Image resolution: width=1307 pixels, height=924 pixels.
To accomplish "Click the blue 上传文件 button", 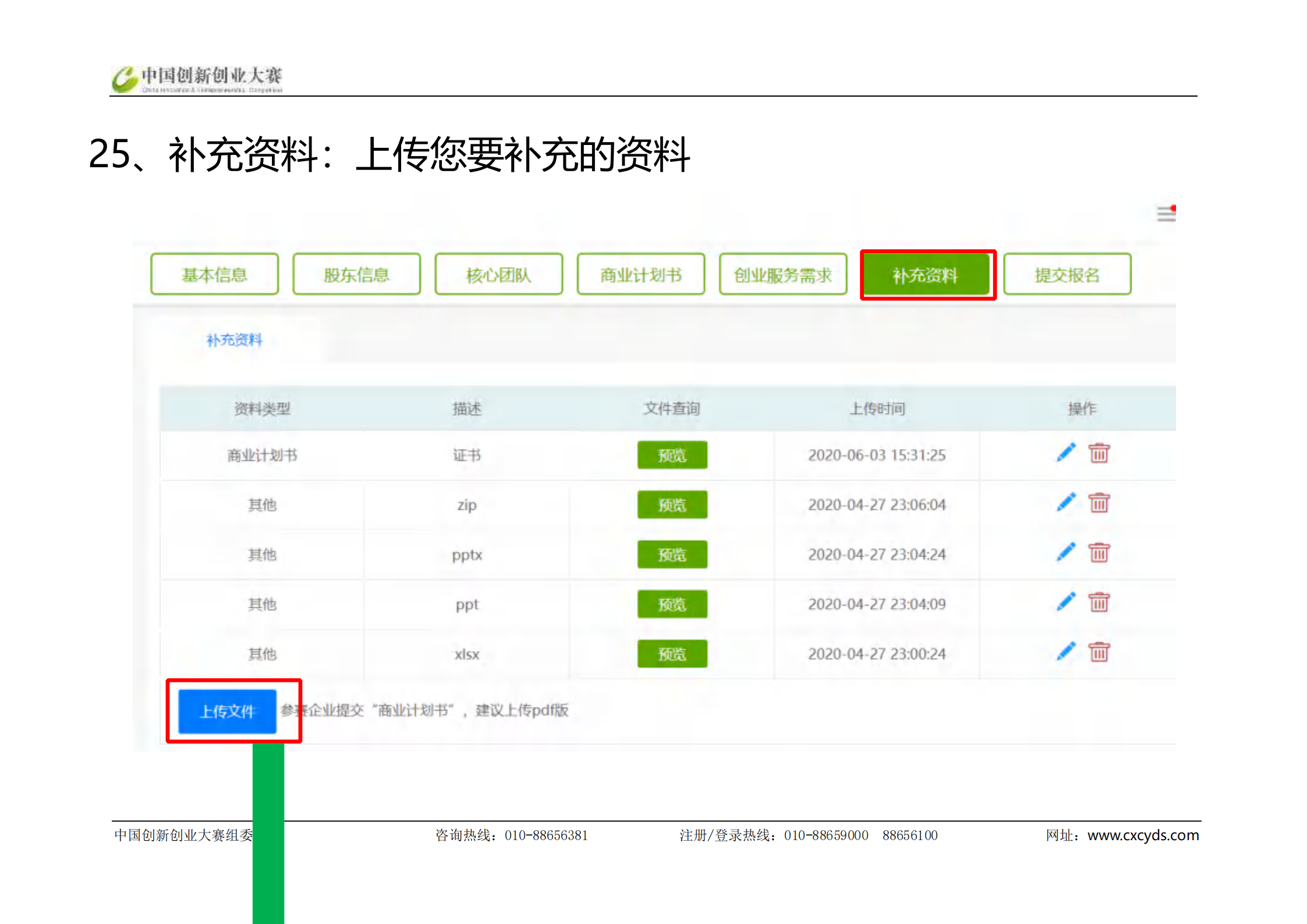I will pyautogui.click(x=227, y=711).
